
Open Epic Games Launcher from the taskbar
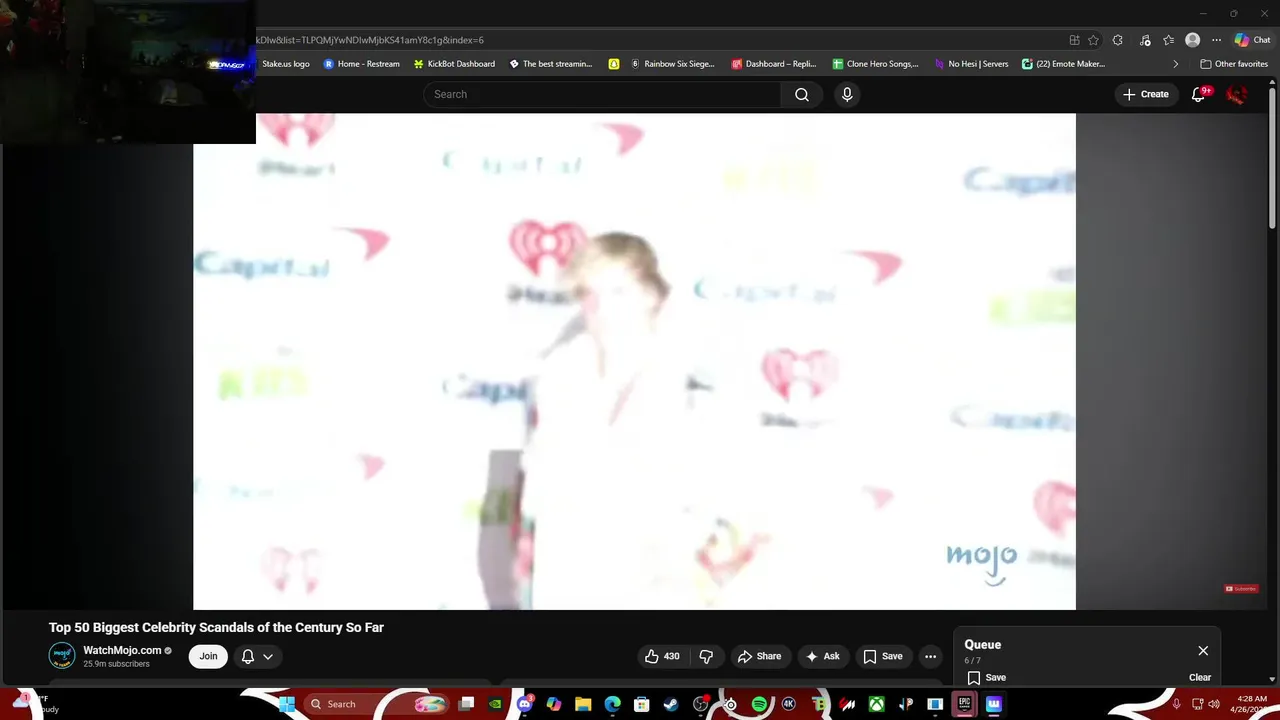pos(964,704)
